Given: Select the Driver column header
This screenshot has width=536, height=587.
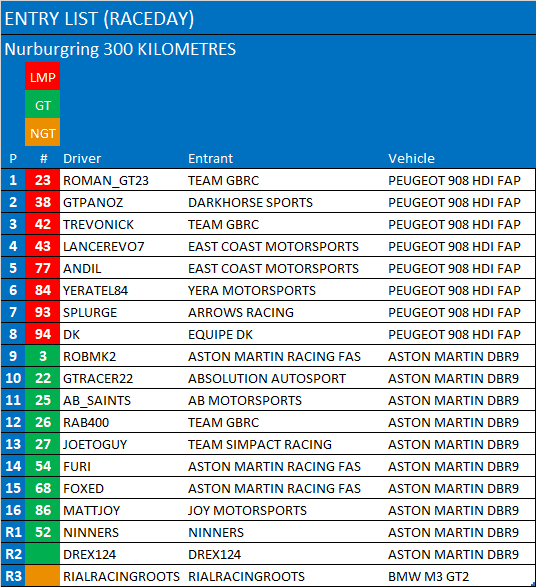Looking at the screenshot, I should pos(82,158).
